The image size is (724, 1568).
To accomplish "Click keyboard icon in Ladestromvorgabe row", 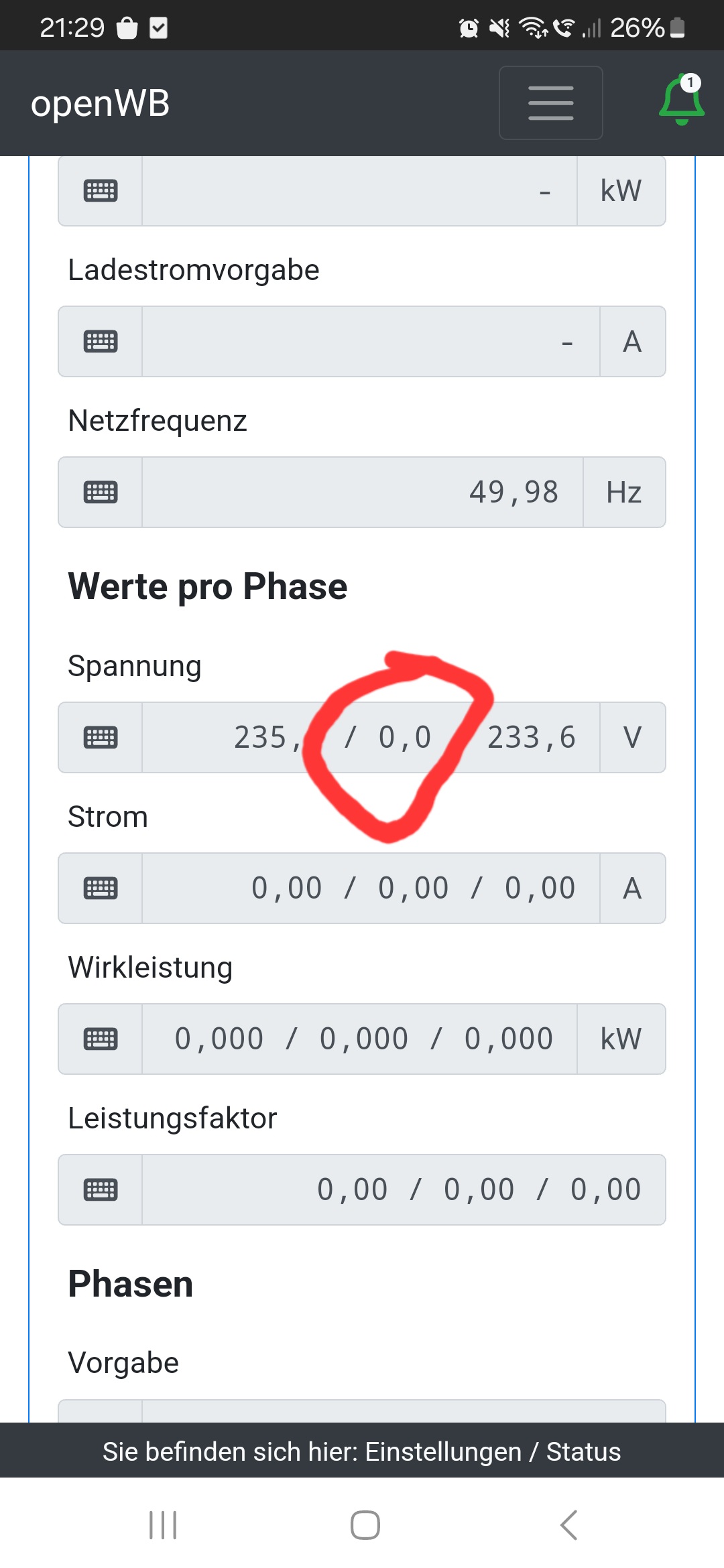I will tap(101, 342).
